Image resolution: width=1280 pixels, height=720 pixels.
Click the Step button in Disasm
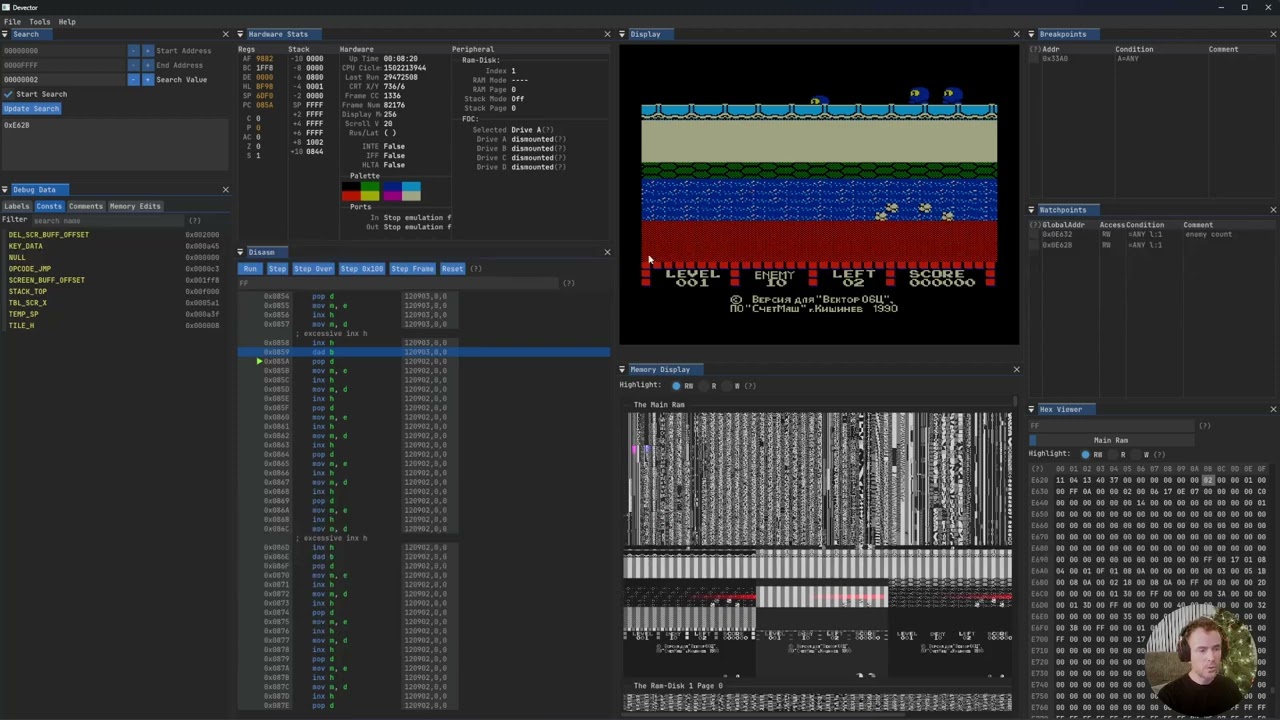(277, 269)
